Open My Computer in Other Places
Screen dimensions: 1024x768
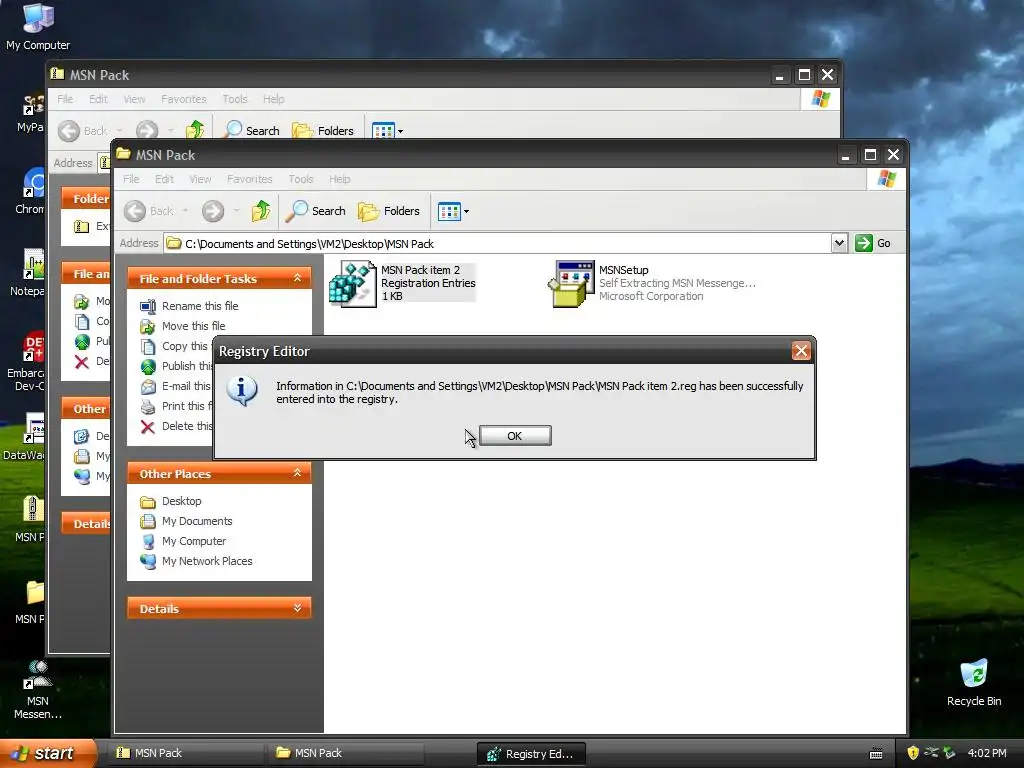194,541
